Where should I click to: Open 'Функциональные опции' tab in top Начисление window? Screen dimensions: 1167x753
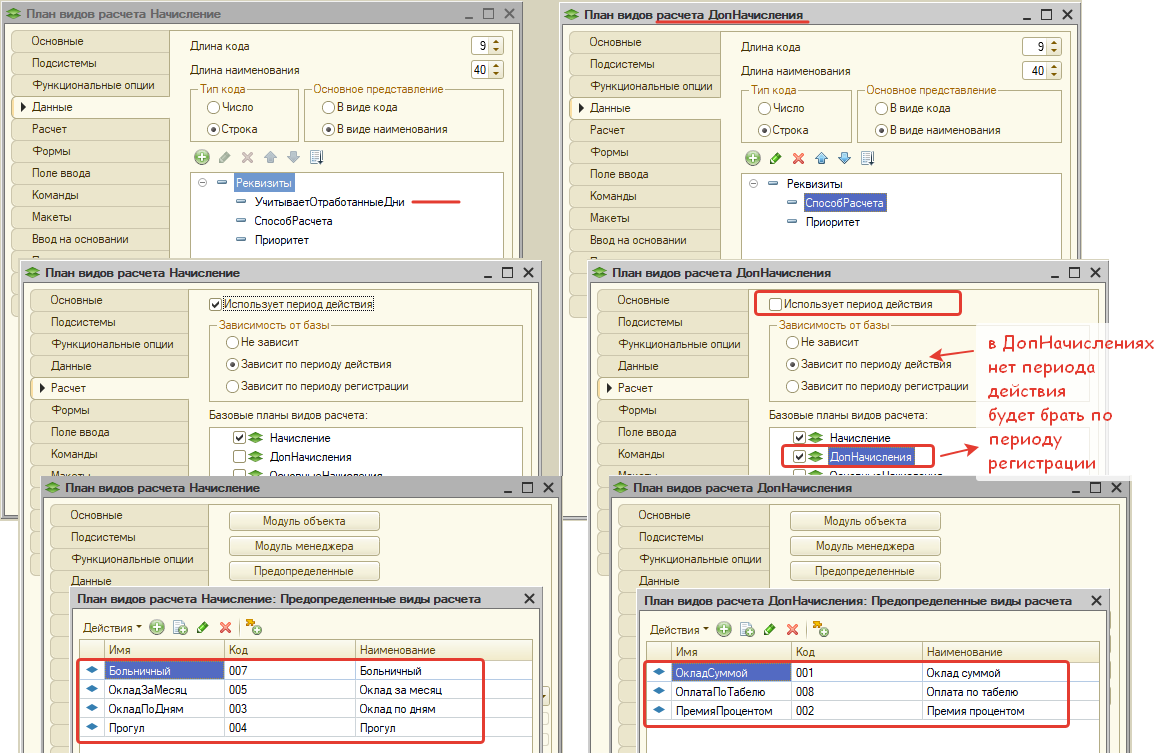(91, 85)
